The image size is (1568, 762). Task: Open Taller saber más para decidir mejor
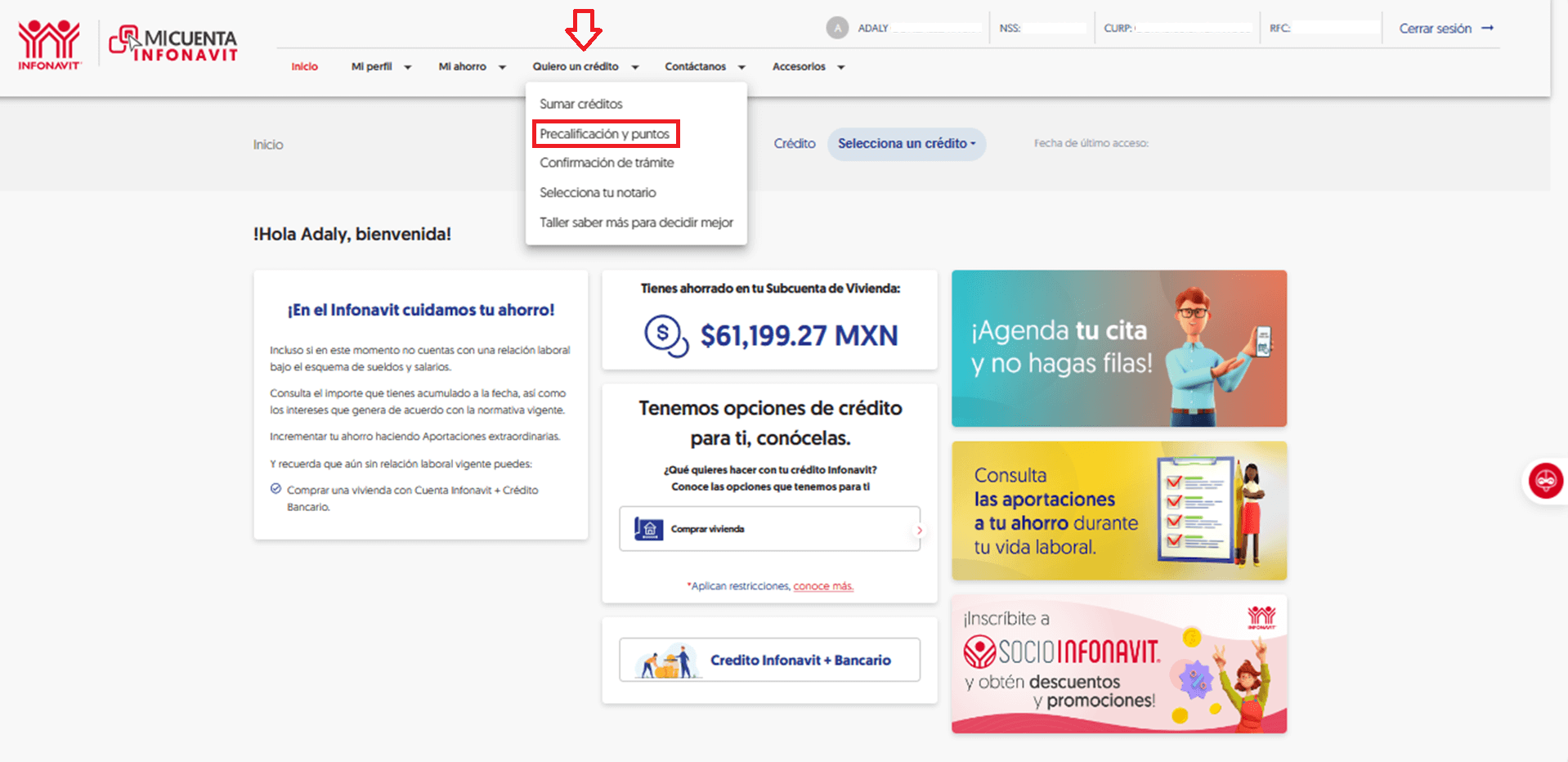coord(636,222)
